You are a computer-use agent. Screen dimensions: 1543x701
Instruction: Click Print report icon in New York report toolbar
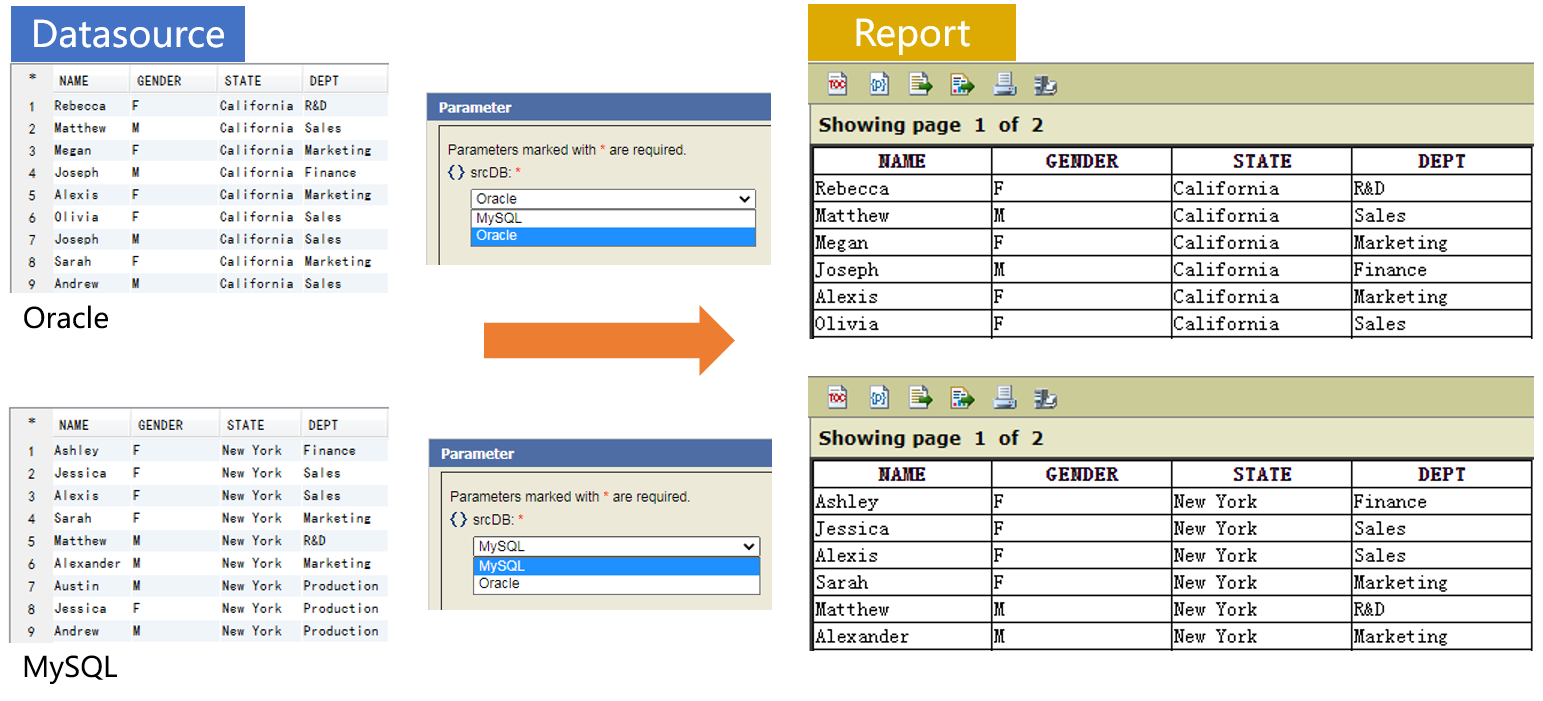1004,398
